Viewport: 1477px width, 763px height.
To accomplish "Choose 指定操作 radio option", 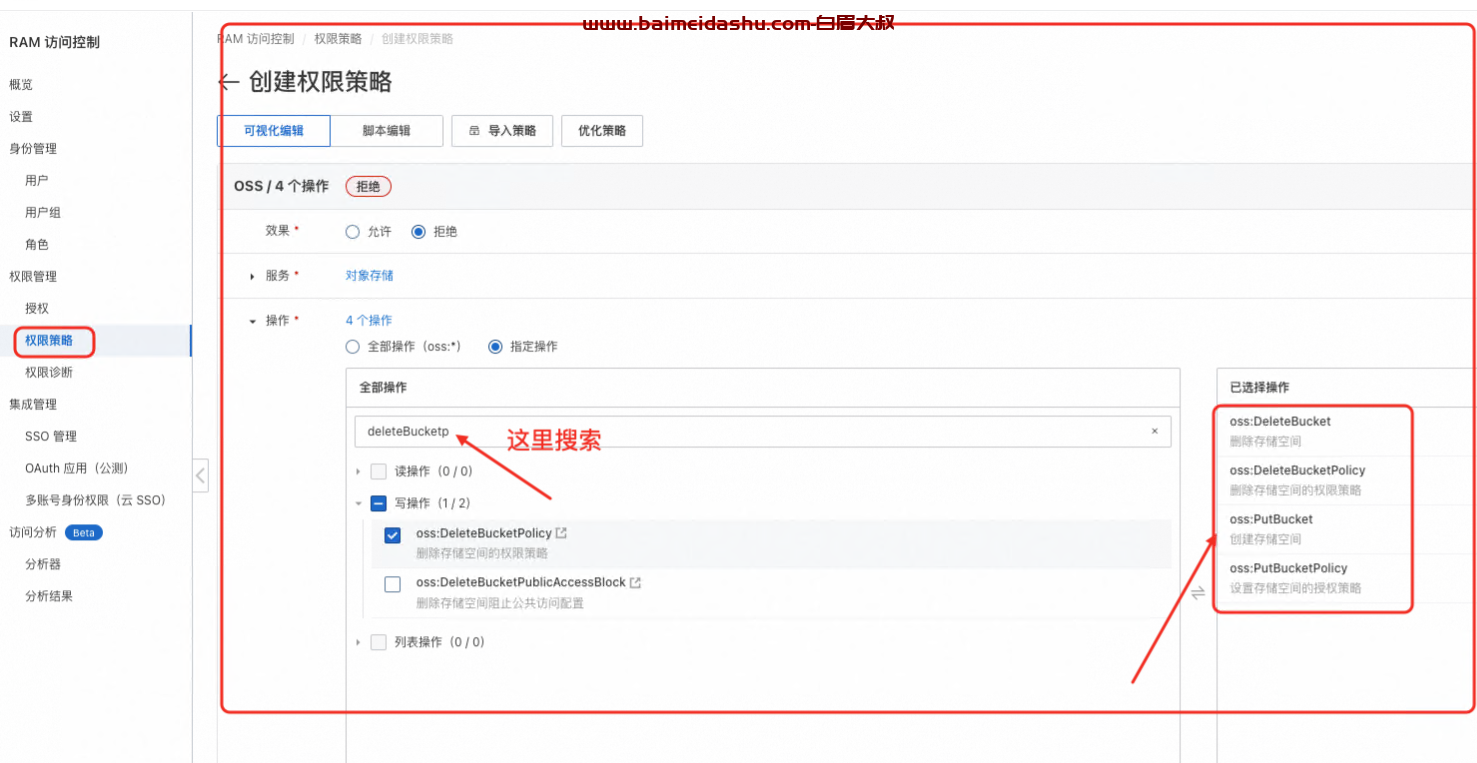I will [495, 346].
